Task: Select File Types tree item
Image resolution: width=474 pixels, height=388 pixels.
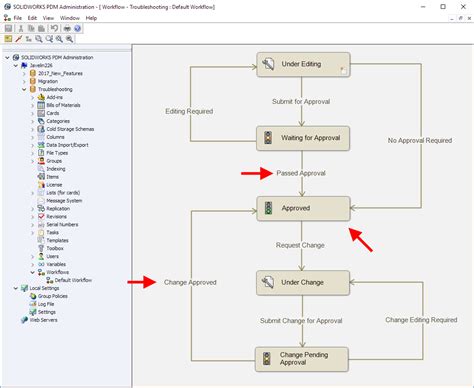Action: 57,153
